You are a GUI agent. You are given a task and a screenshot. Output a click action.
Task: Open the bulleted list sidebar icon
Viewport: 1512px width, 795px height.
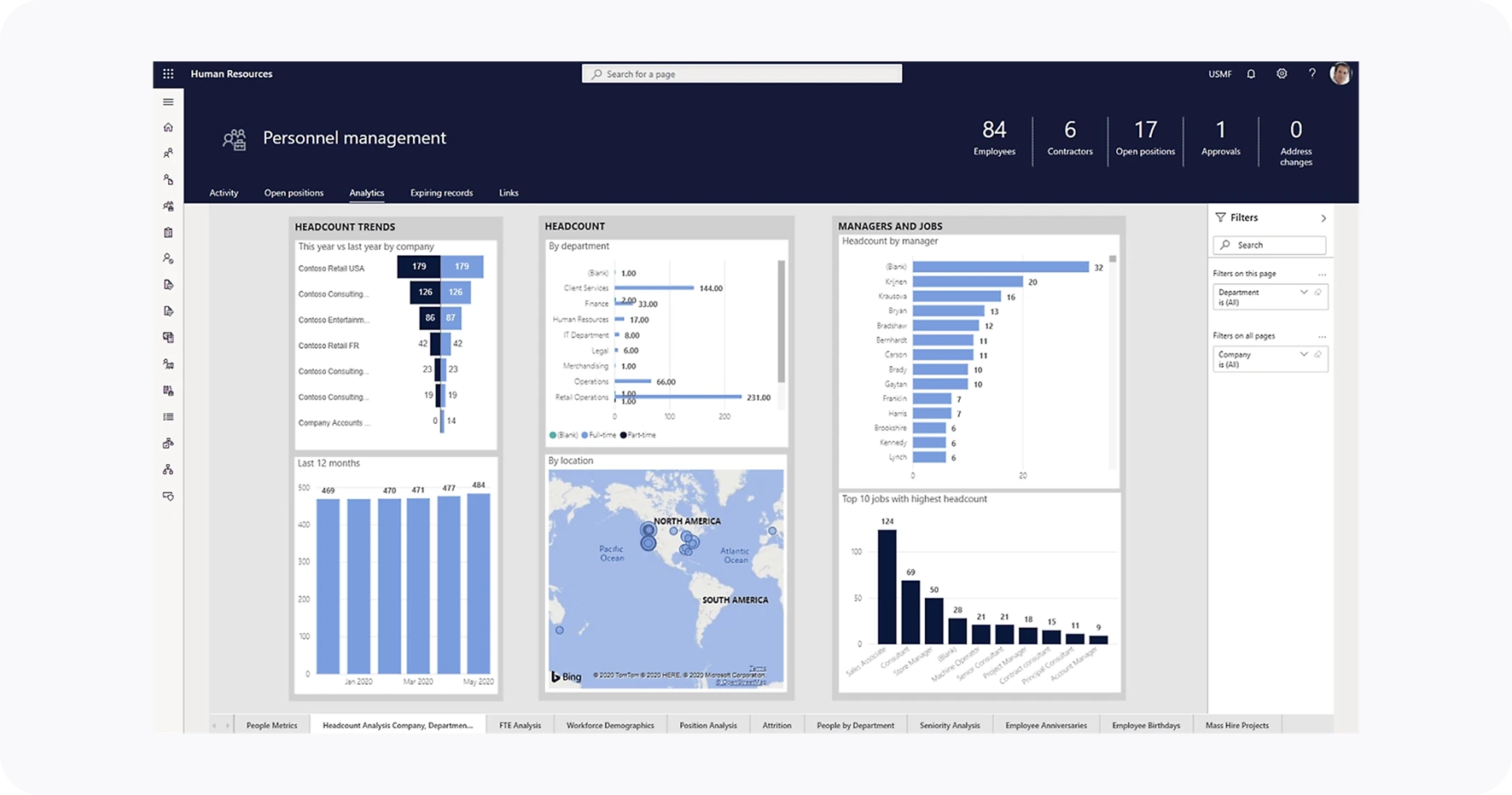[x=168, y=417]
